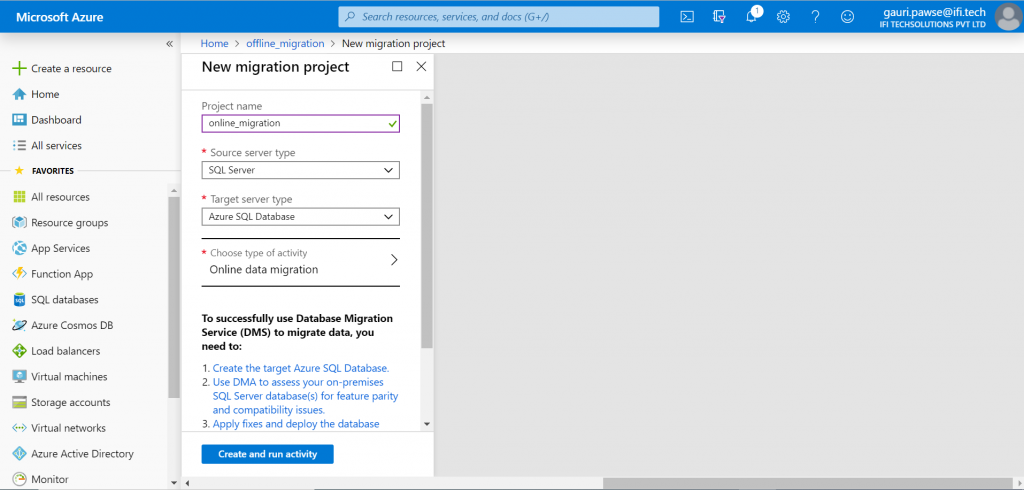The height and width of the screenshot is (490, 1024).
Task: Open the portal Settings gear
Action: 783,17
